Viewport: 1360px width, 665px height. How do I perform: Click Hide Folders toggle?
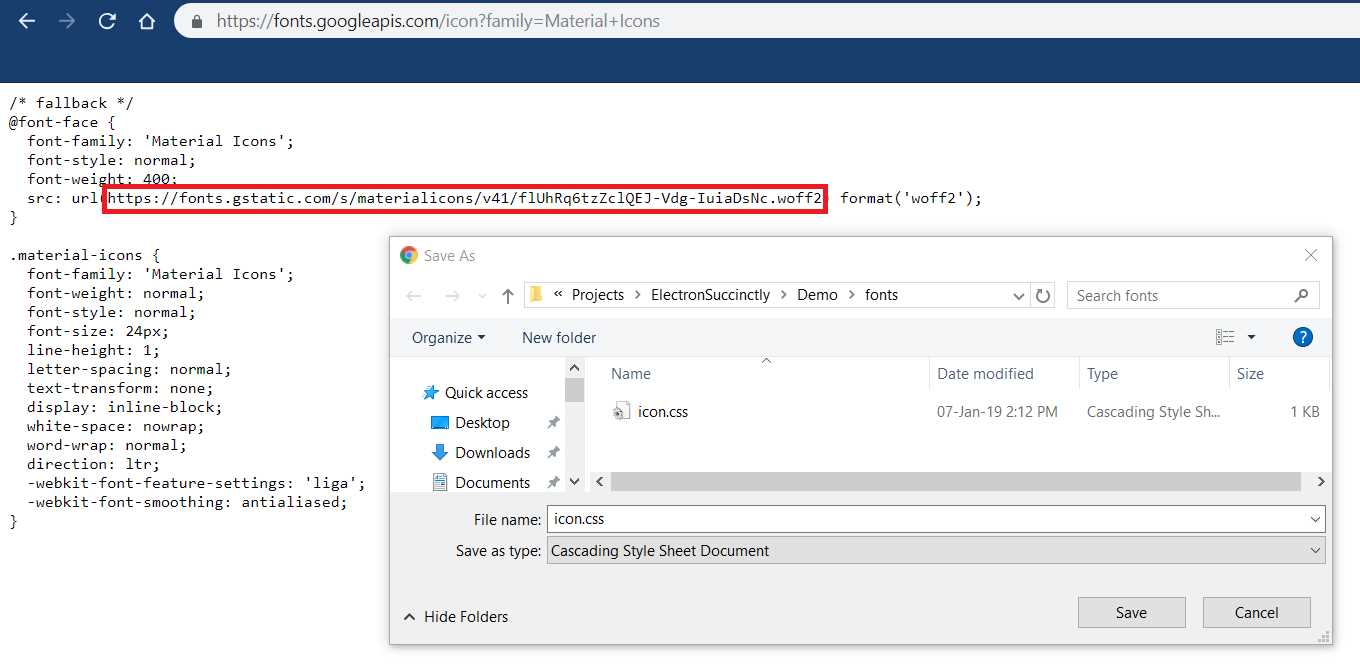[456, 617]
